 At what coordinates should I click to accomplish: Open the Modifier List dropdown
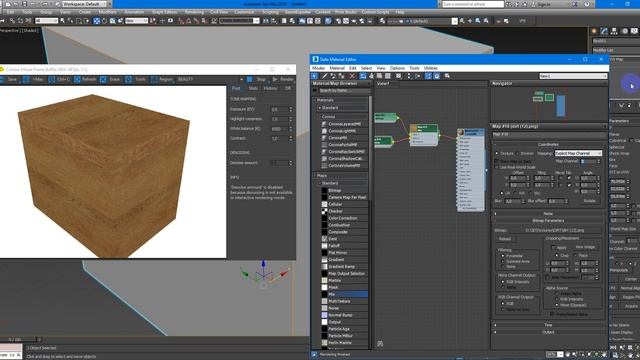coord(616,50)
